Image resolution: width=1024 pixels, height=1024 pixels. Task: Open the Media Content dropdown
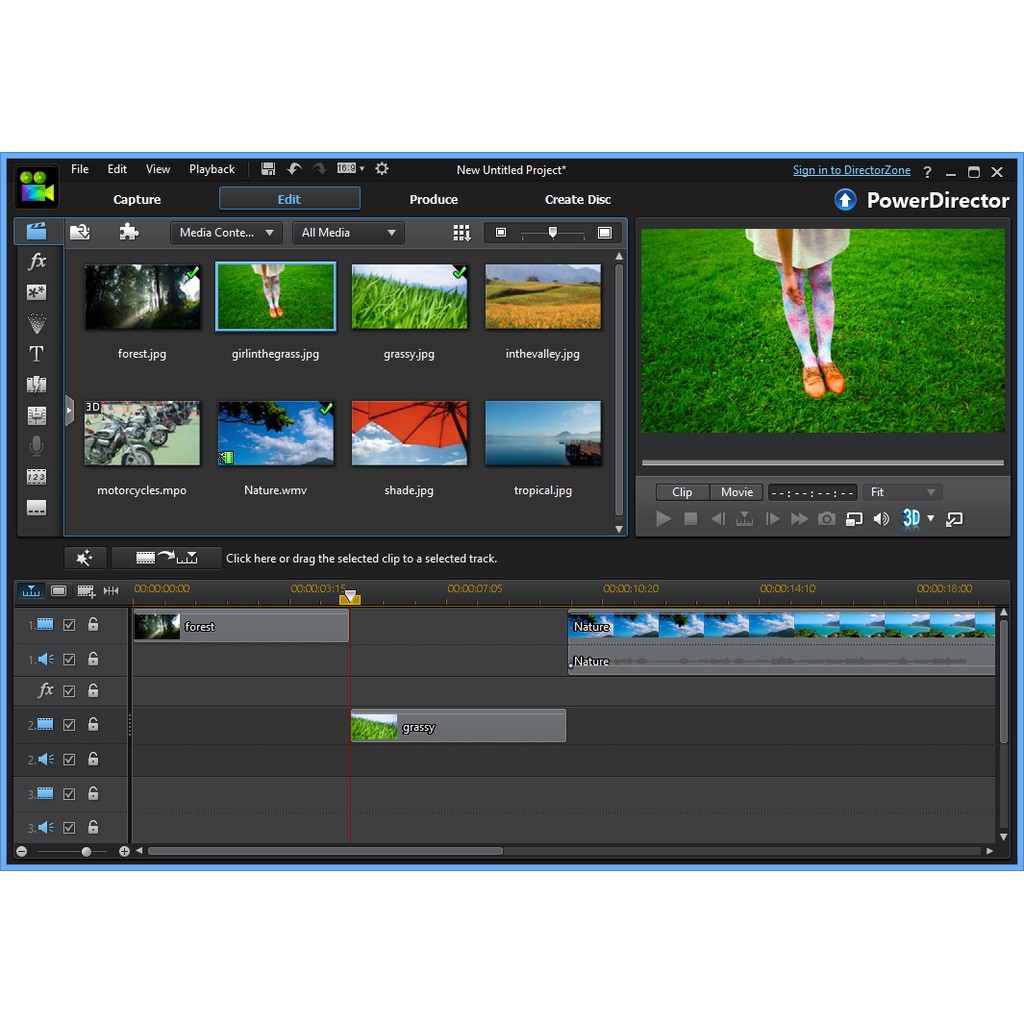pos(226,233)
